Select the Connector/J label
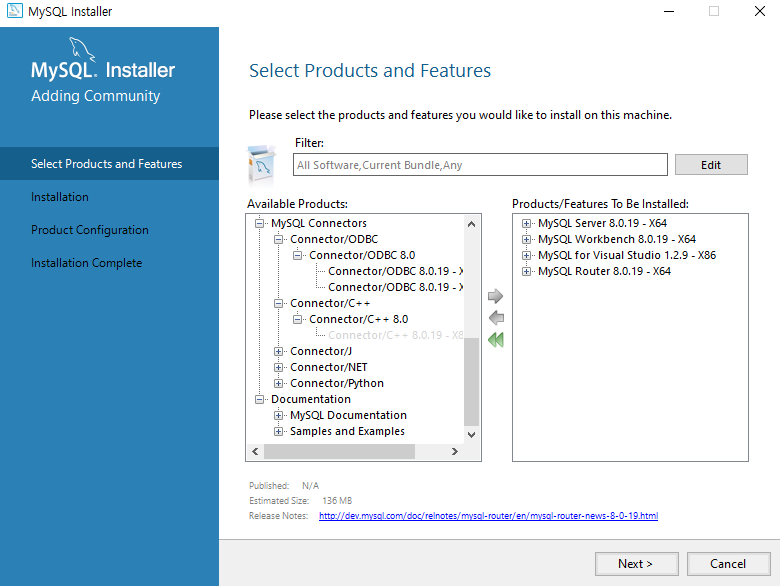 [321, 351]
